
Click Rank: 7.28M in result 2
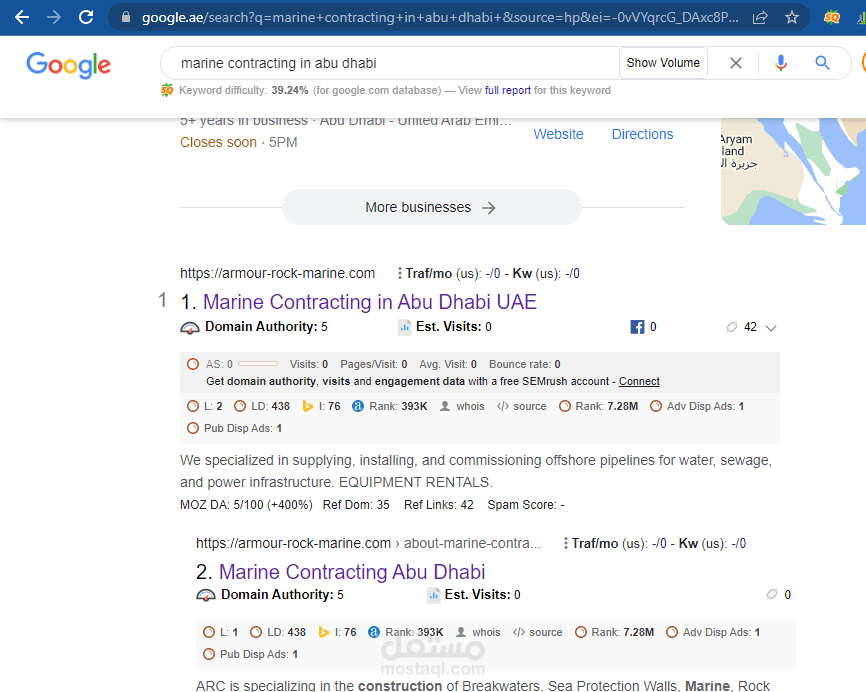614,632
